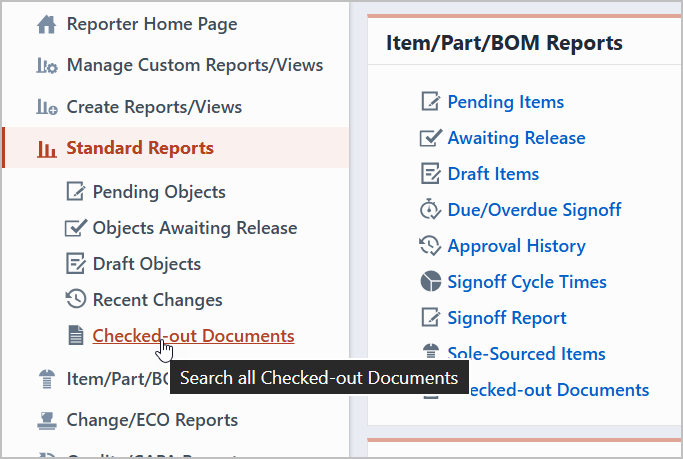
Task: Open Due/Overdue Signoff report
Action: [534, 210]
